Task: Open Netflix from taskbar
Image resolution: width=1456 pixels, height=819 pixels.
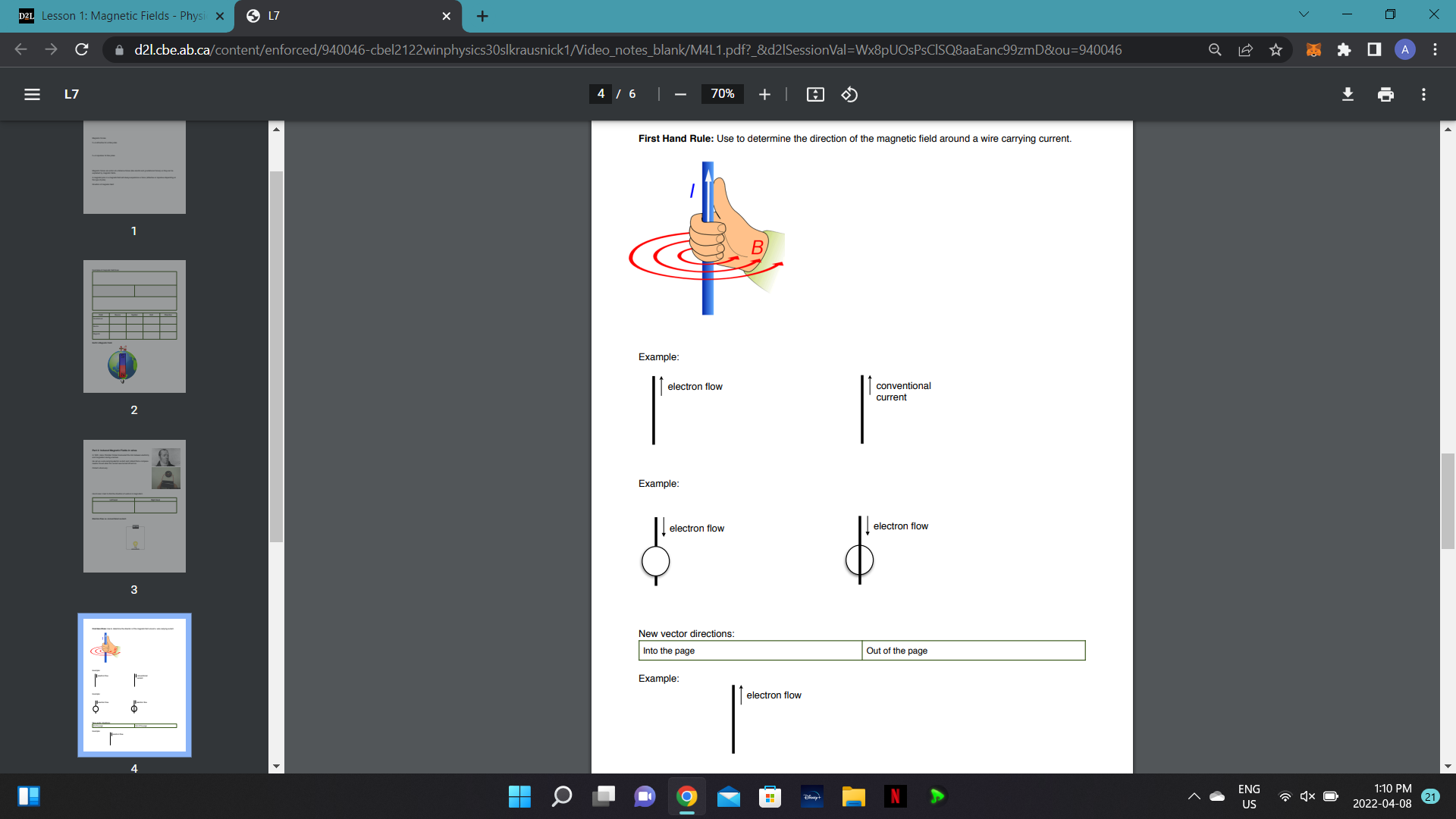Action: (896, 796)
